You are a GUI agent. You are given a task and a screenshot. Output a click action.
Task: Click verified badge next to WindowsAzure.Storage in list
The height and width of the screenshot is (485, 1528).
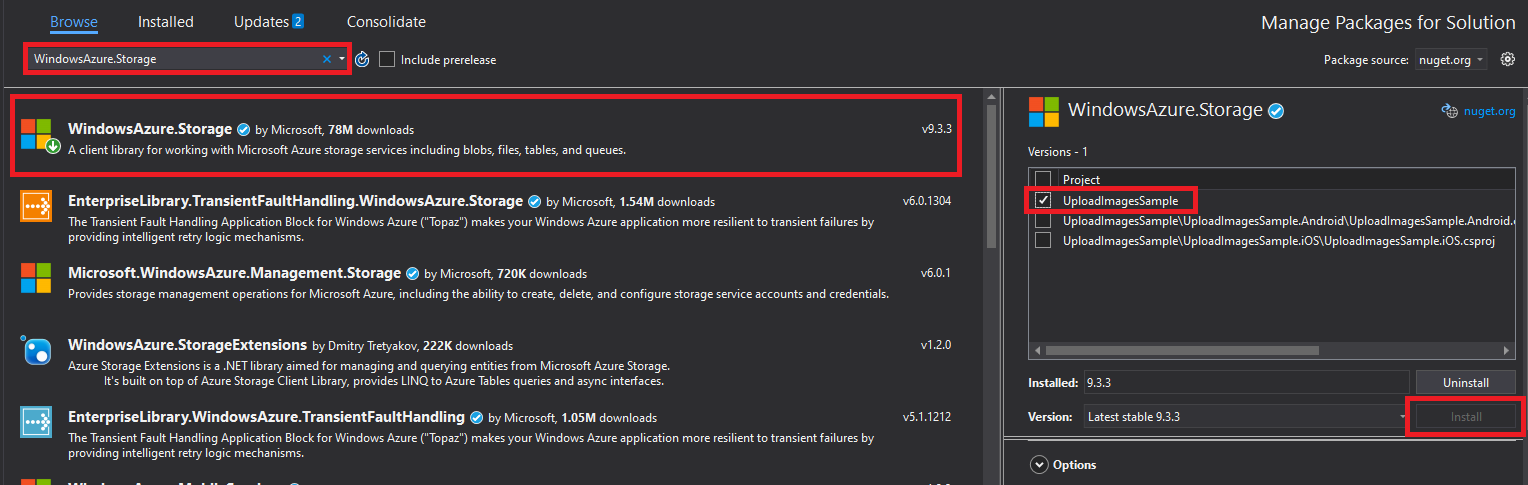pyautogui.click(x=243, y=129)
